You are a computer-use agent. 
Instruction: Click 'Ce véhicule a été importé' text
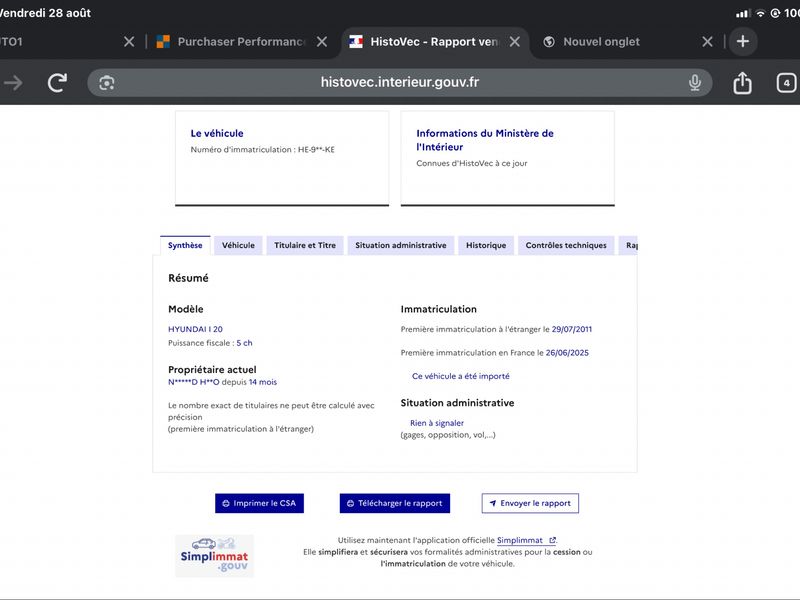[461, 376]
